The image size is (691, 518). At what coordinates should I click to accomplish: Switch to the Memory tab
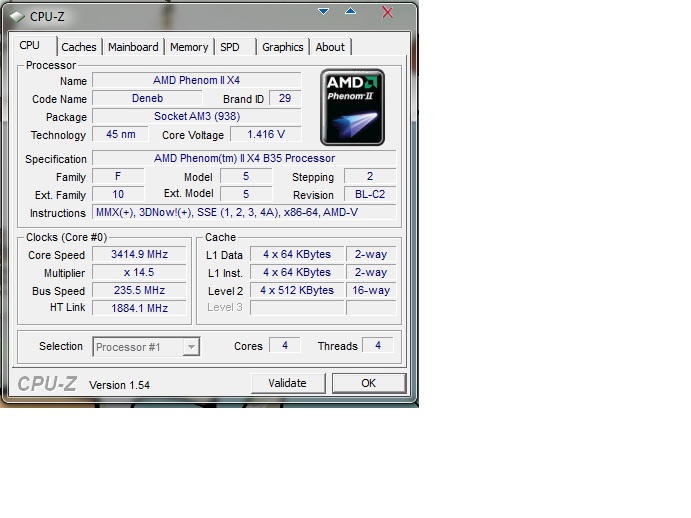[x=189, y=47]
